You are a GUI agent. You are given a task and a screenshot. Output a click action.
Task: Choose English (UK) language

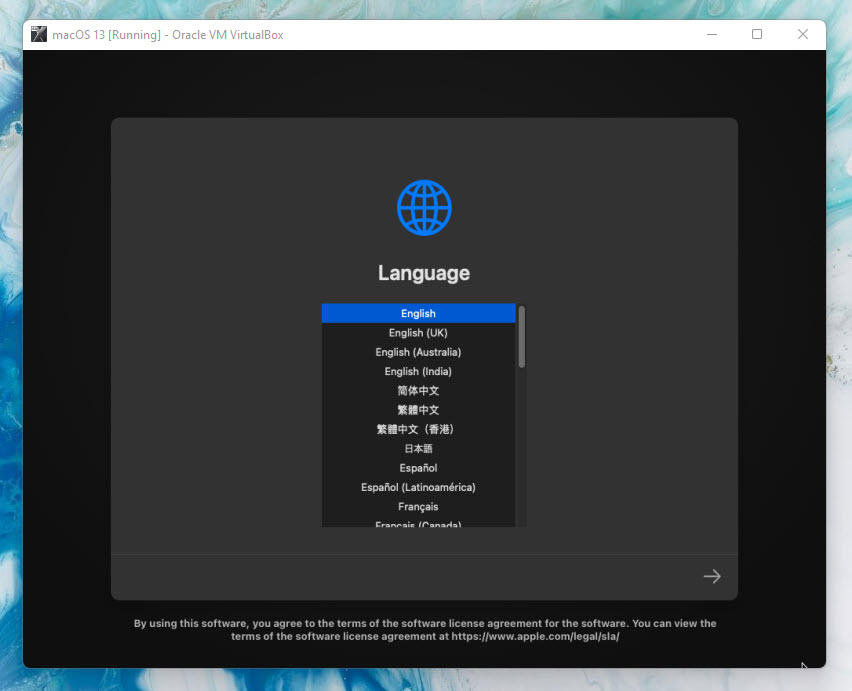418,333
